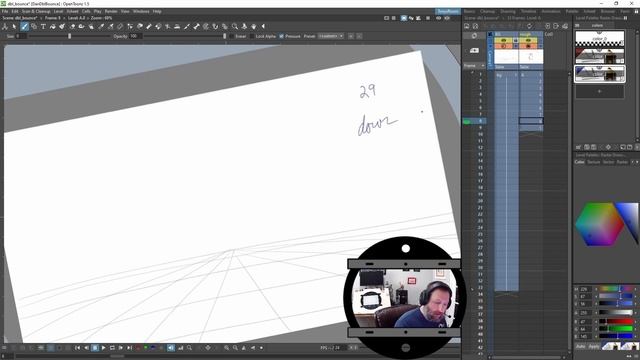Open the Scan & Cleanup menu
Image resolution: width=640 pixels, height=360 pixels.
36,11
